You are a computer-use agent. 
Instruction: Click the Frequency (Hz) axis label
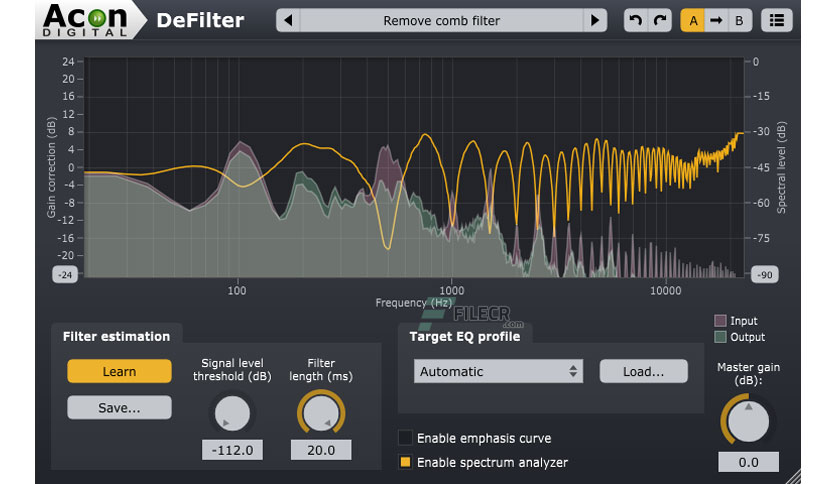[413, 303]
